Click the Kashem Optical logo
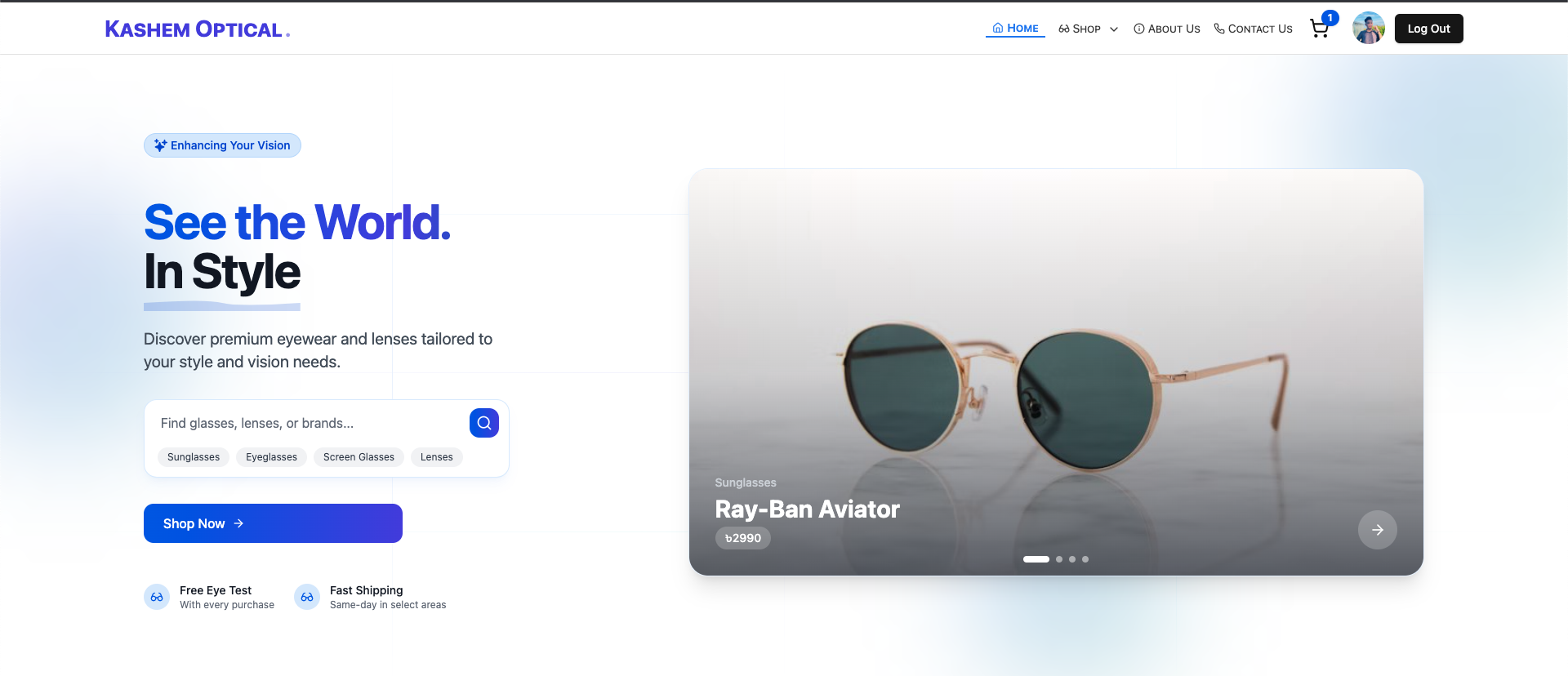Viewport: 1568px width, 676px height. (198, 29)
